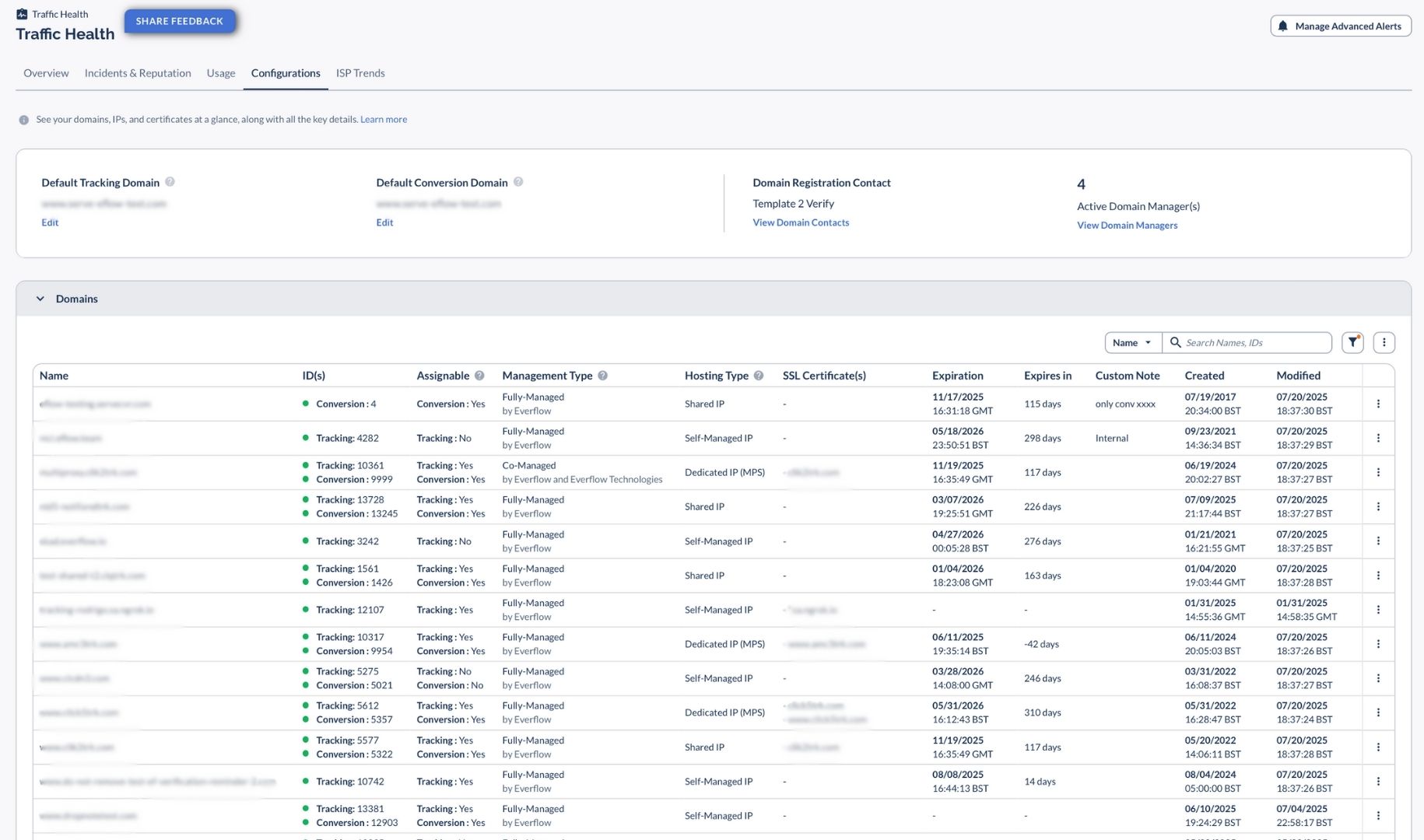The width and height of the screenshot is (1424, 840).
Task: Open row actions for Tracking 4282 domain
Action: click(1378, 438)
